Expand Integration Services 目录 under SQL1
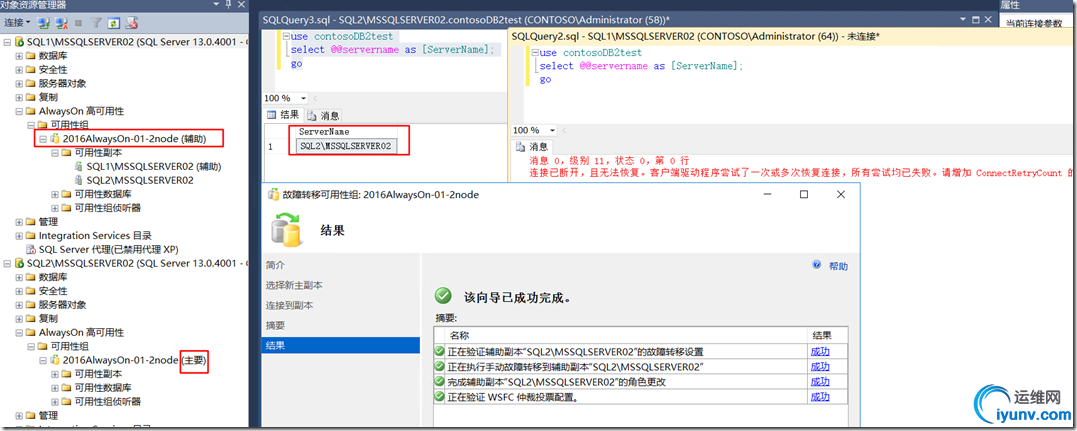The image size is (1077, 431). click(19, 236)
